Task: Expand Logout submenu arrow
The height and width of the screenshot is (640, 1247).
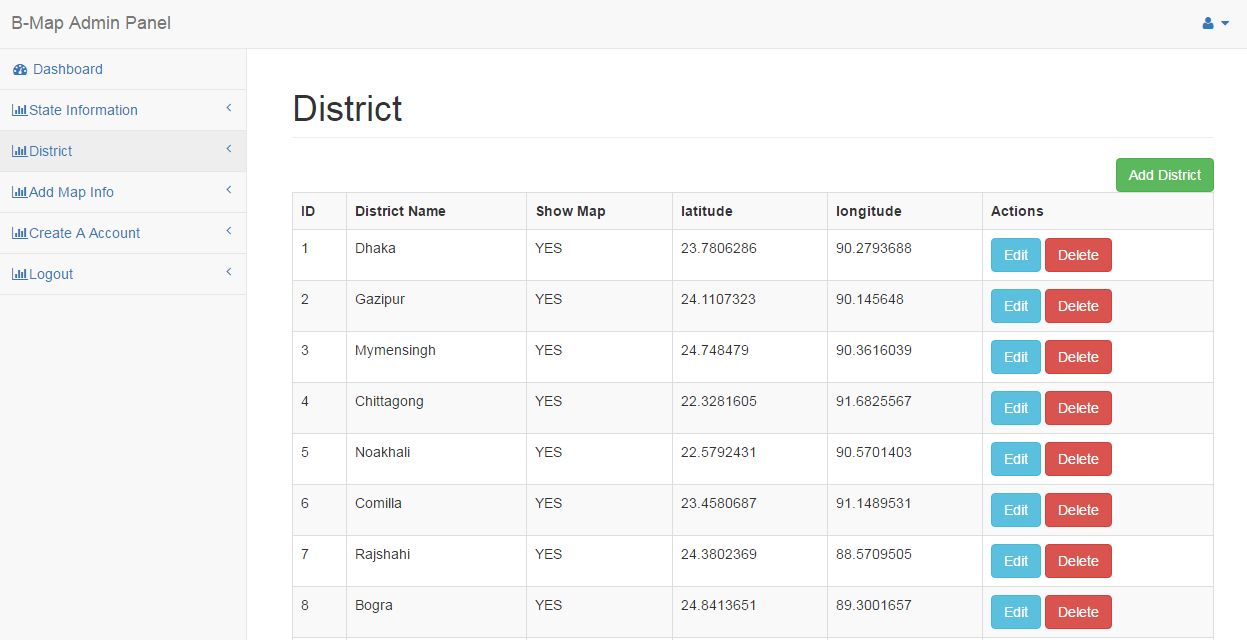Action: click(x=228, y=272)
